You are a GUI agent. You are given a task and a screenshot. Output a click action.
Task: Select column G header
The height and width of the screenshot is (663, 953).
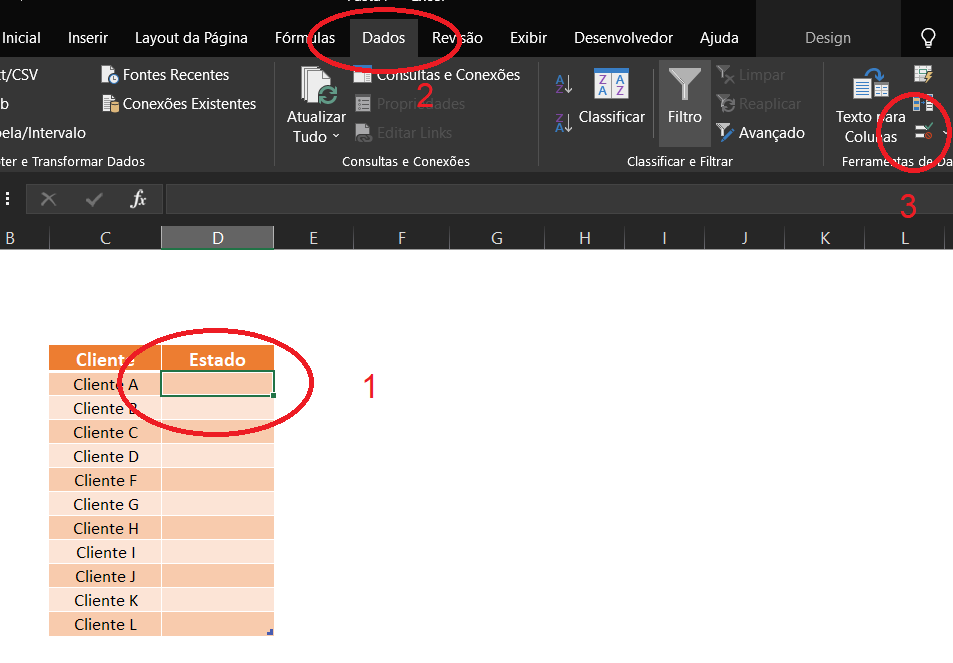click(x=497, y=238)
